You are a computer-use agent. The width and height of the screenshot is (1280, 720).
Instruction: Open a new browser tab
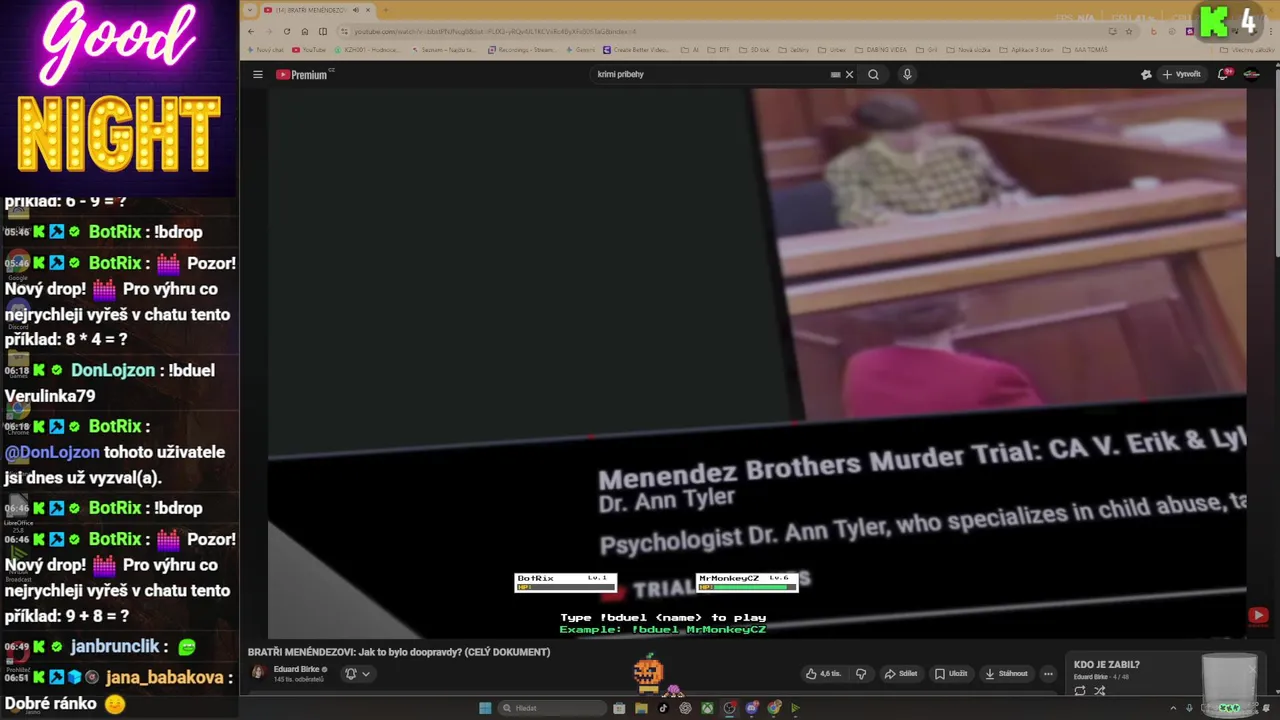pyautogui.click(x=385, y=10)
